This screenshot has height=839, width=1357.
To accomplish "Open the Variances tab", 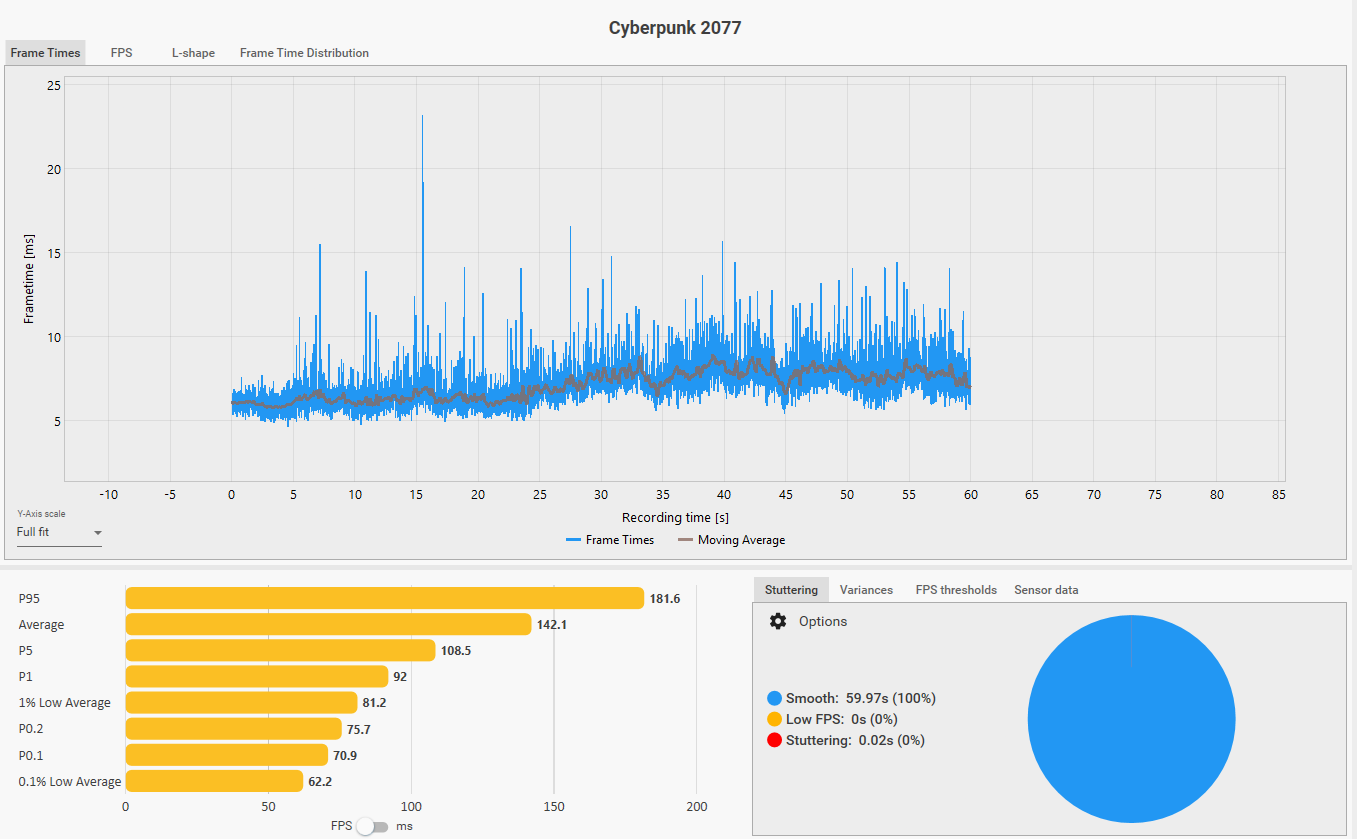I will click(x=866, y=590).
